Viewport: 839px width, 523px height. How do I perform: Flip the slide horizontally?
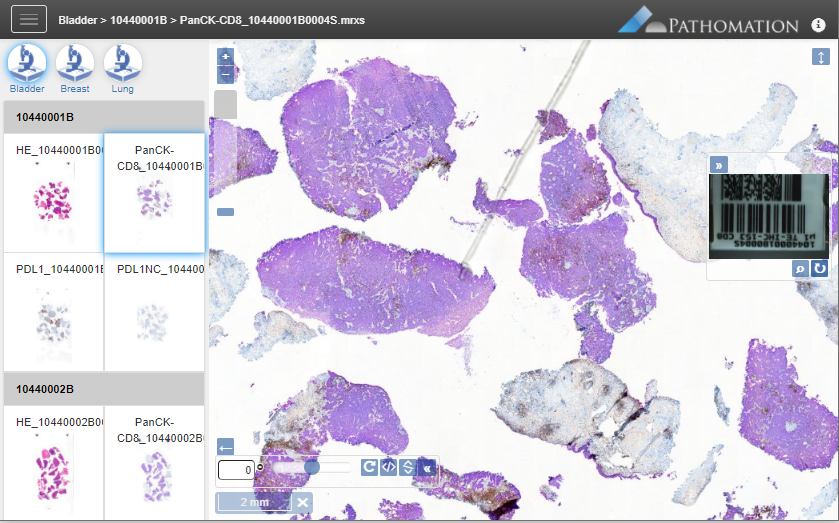coord(388,467)
